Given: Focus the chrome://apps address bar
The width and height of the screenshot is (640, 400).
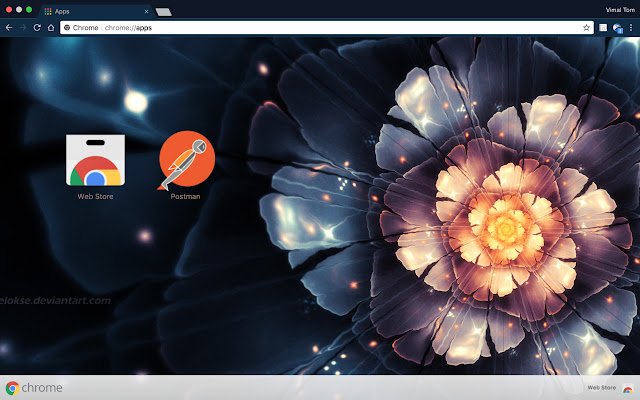Looking at the screenshot, I should click(327, 28).
